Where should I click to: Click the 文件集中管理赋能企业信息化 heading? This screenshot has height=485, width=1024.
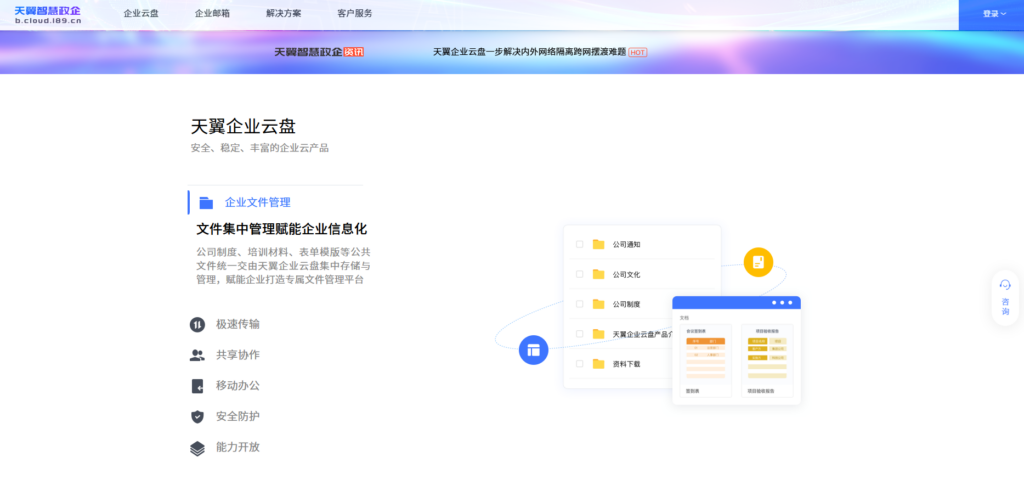(x=281, y=229)
